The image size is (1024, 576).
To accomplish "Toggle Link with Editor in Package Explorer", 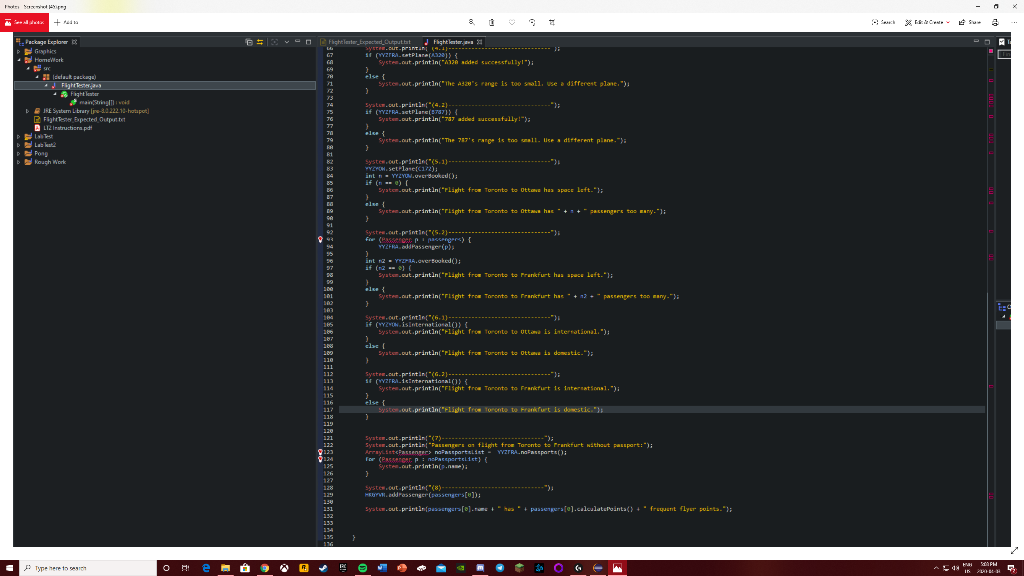I will 260,42.
